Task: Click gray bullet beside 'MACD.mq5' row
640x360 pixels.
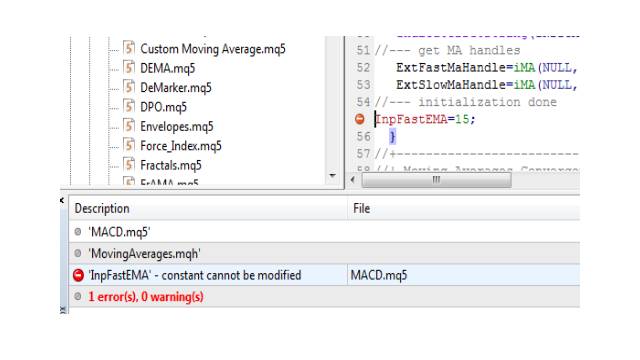Action: tap(78, 232)
